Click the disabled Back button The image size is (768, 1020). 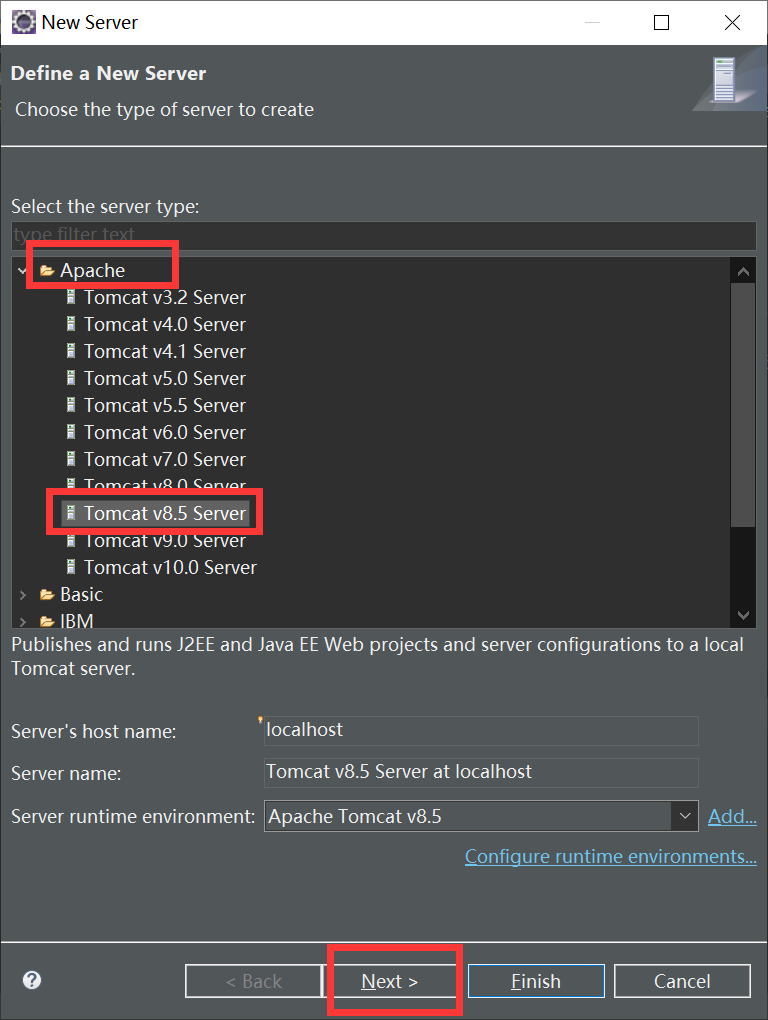pos(254,981)
